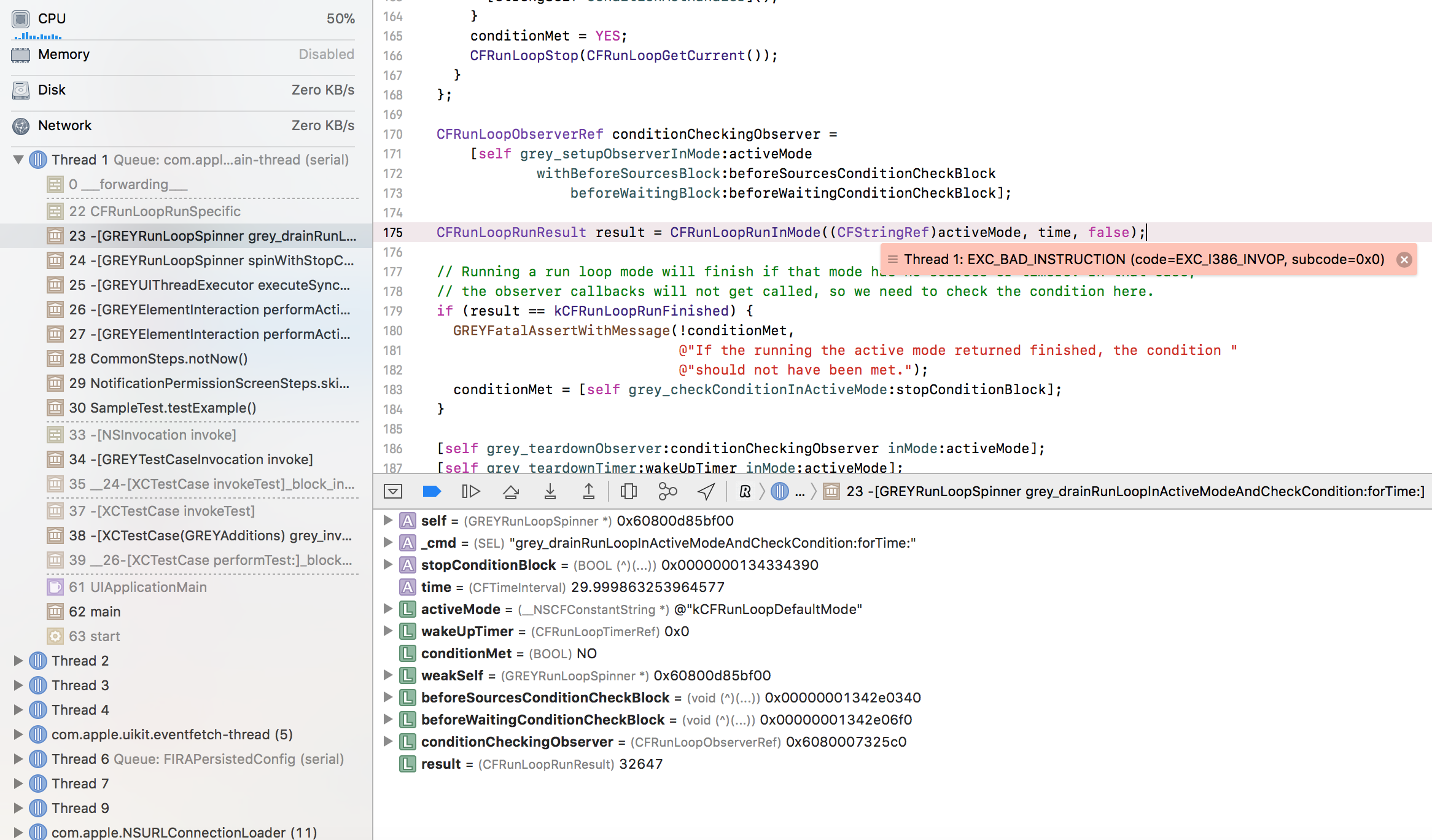Collapse Thread 1 disclosure triangle
Screen dimensions: 1432x840
click(x=18, y=160)
